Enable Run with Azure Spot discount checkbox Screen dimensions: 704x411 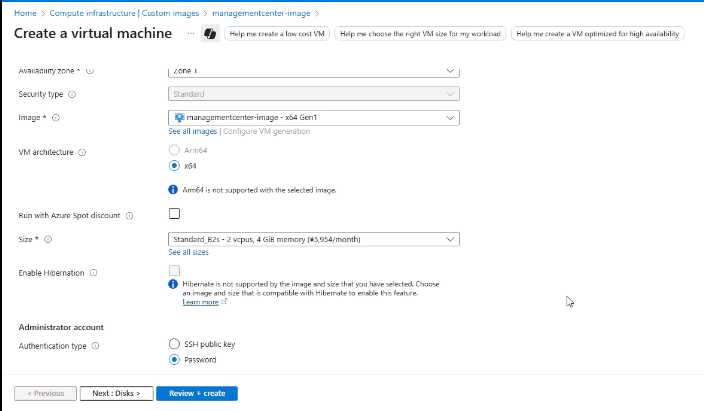pyautogui.click(x=174, y=213)
